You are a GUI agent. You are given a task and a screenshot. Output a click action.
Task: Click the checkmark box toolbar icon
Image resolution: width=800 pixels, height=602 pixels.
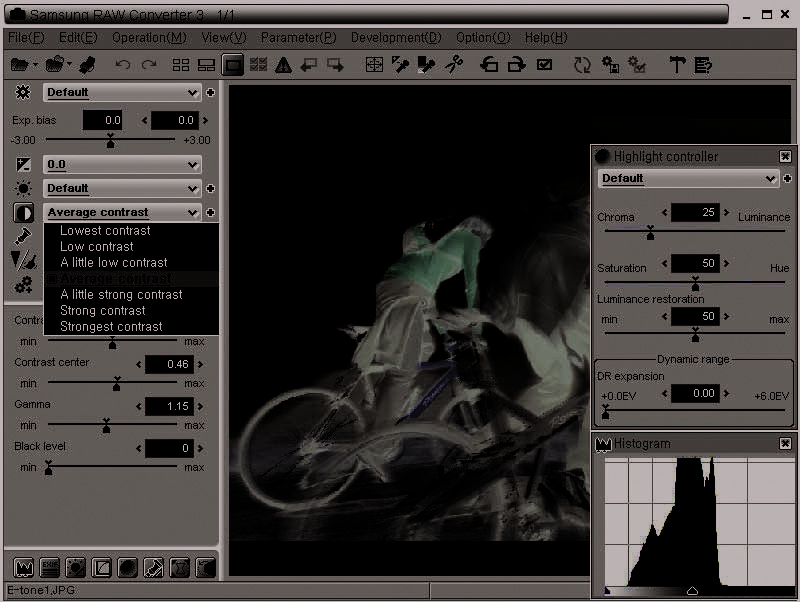(x=544, y=65)
